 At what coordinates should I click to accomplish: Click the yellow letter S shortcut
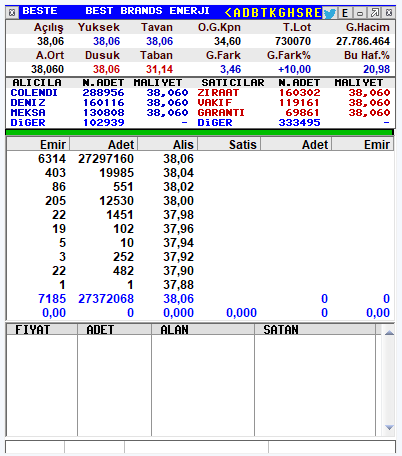(x=300, y=13)
